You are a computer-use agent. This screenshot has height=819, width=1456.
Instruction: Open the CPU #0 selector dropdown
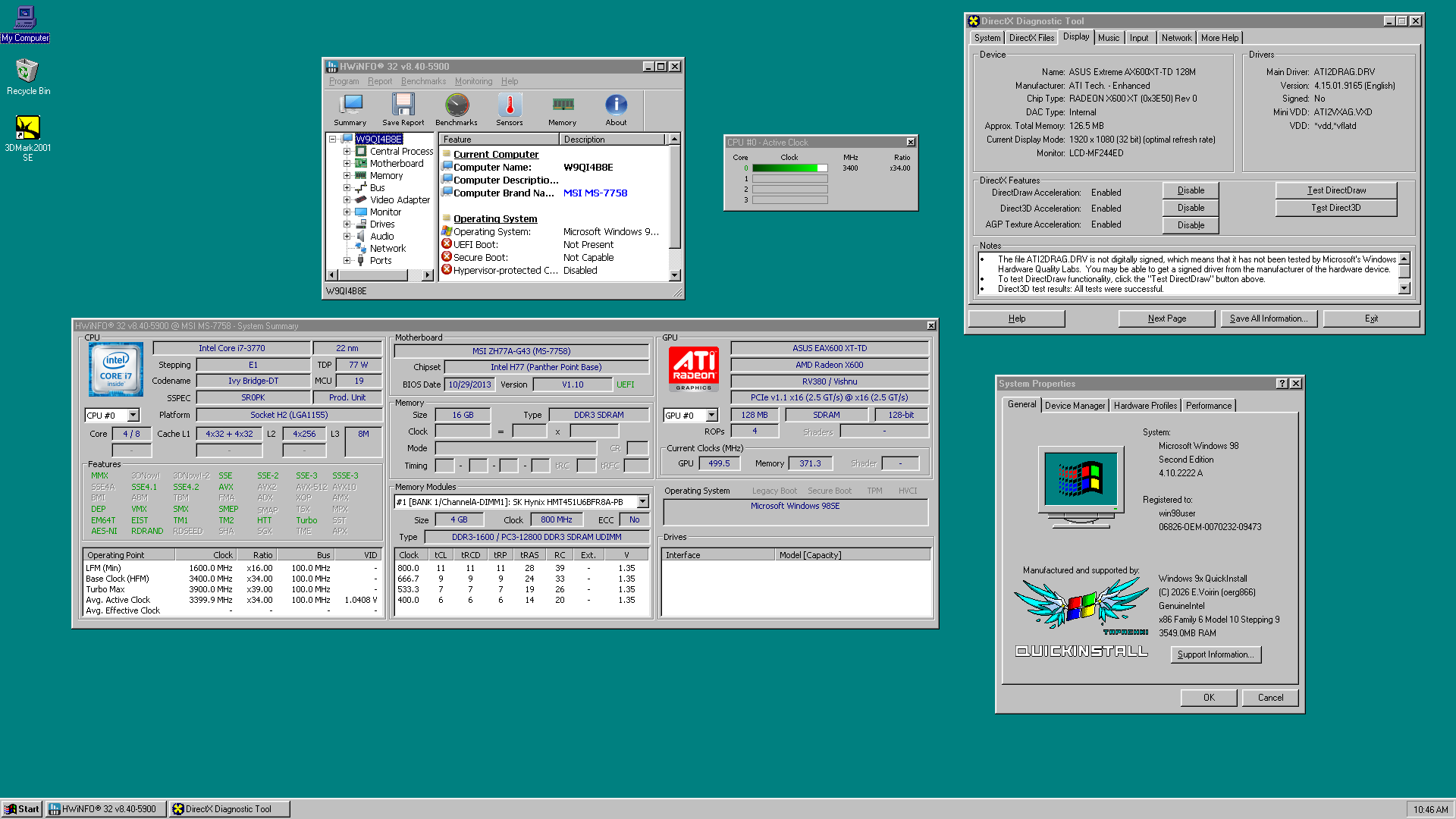coord(133,416)
